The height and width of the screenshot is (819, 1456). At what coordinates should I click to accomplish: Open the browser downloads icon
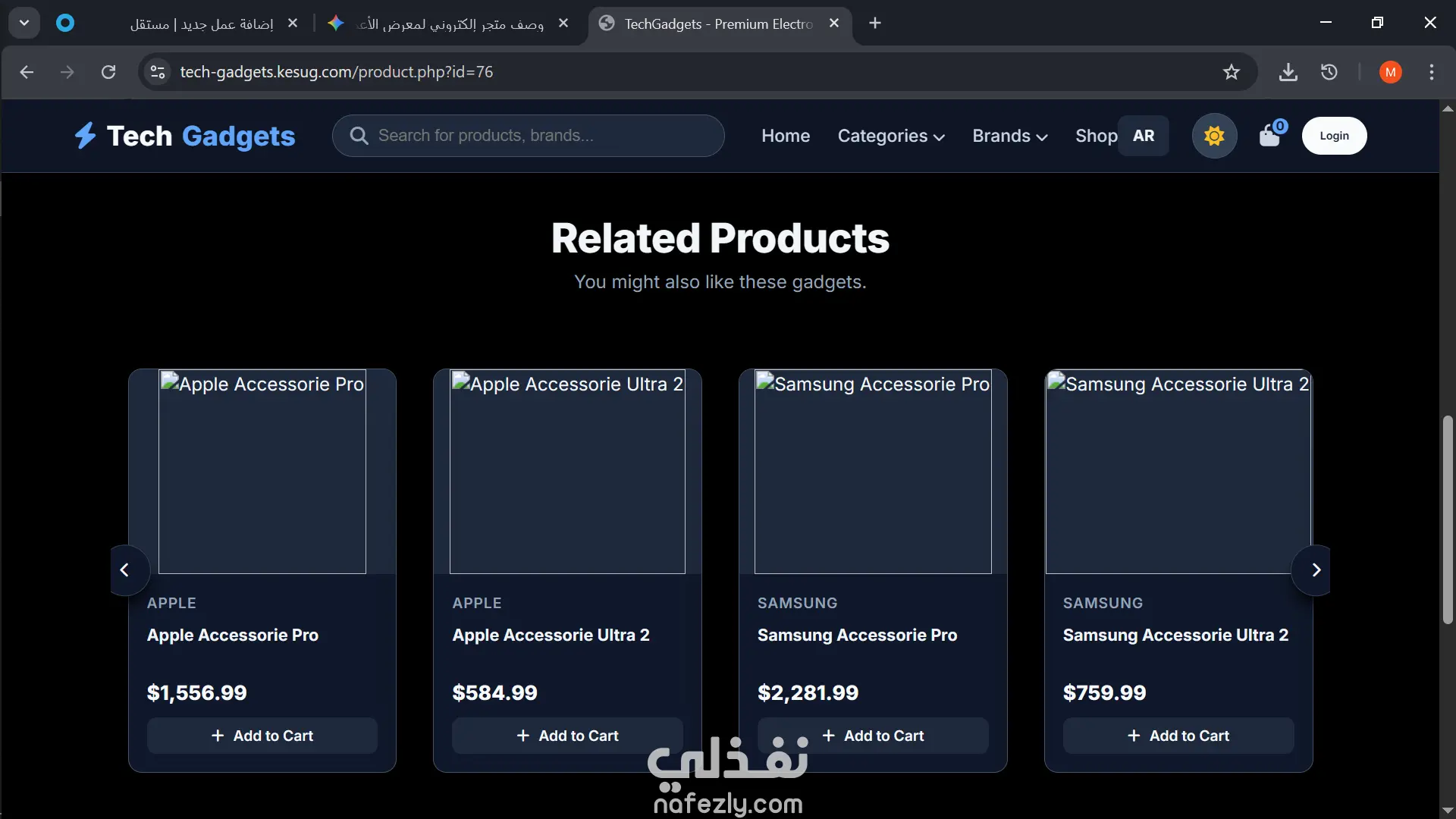tap(1288, 72)
